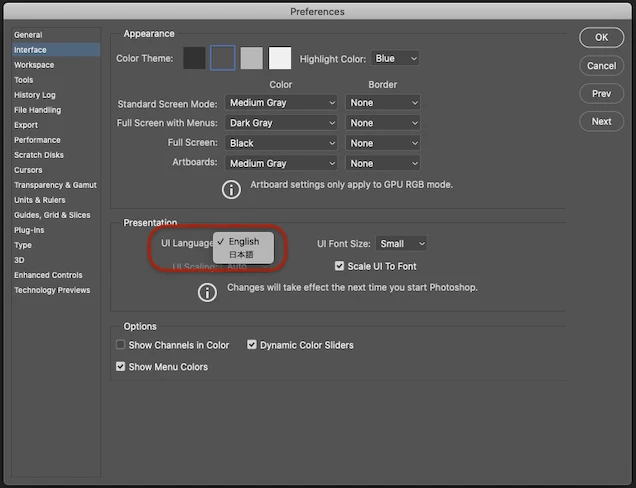
Task: Open the Technology Previews section
Action: (52, 290)
